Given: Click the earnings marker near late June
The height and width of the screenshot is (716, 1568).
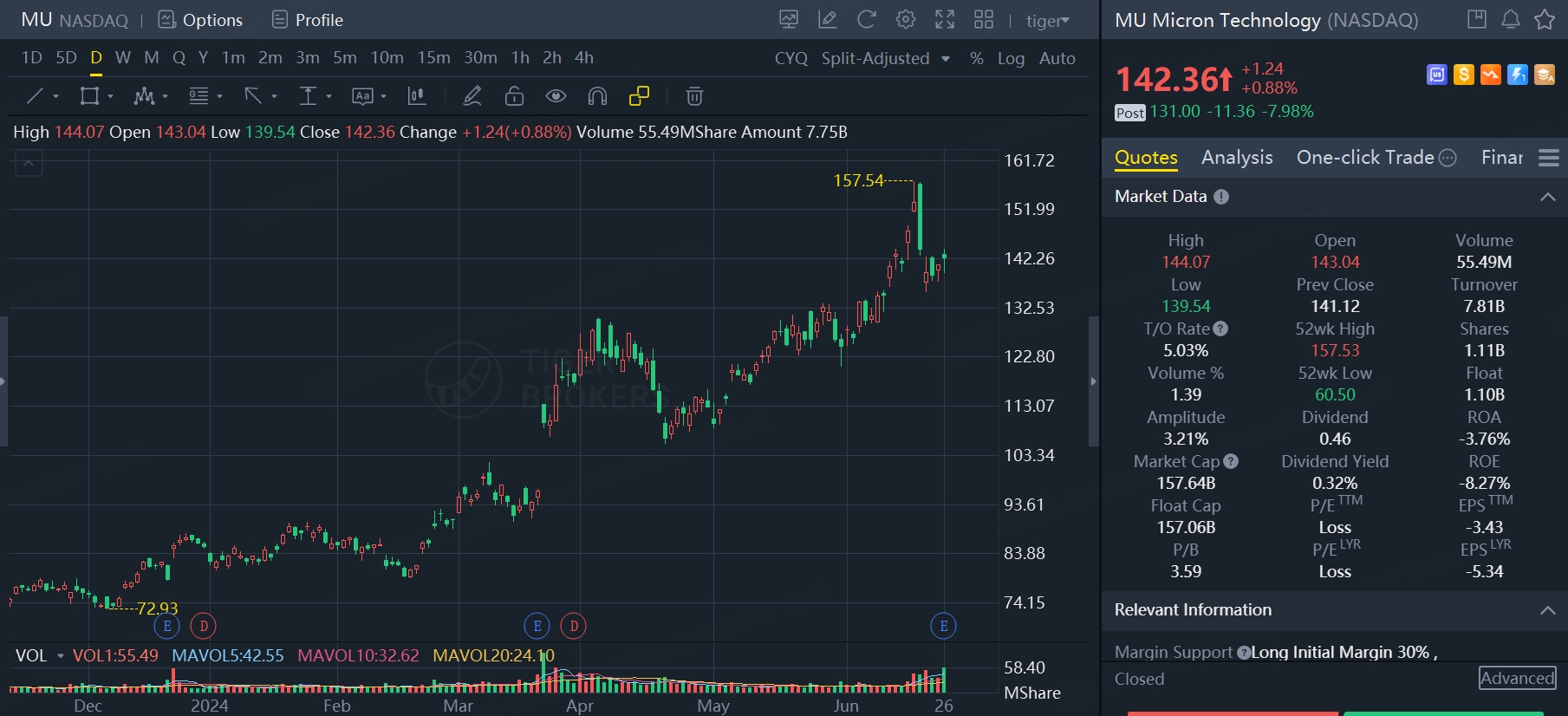Looking at the screenshot, I should tap(944, 625).
